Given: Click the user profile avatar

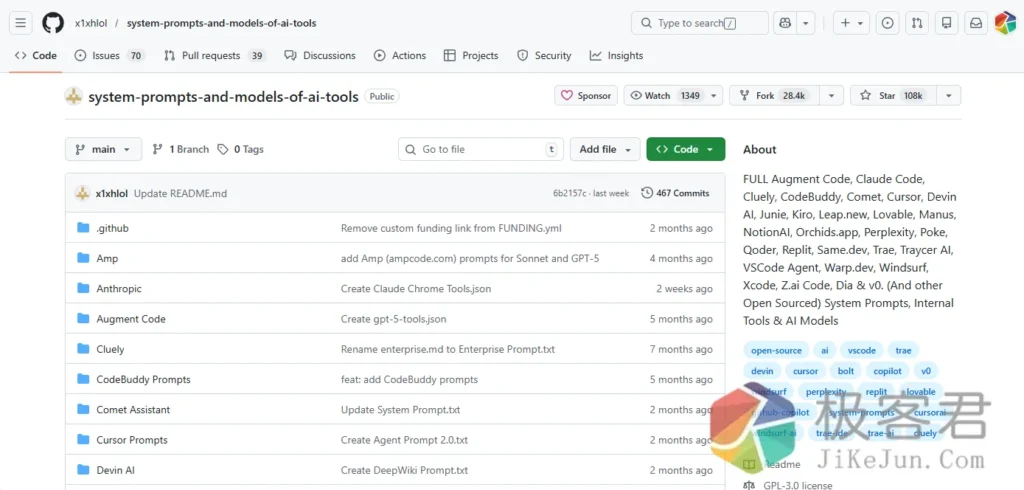Looking at the screenshot, I should [x=1005, y=23].
